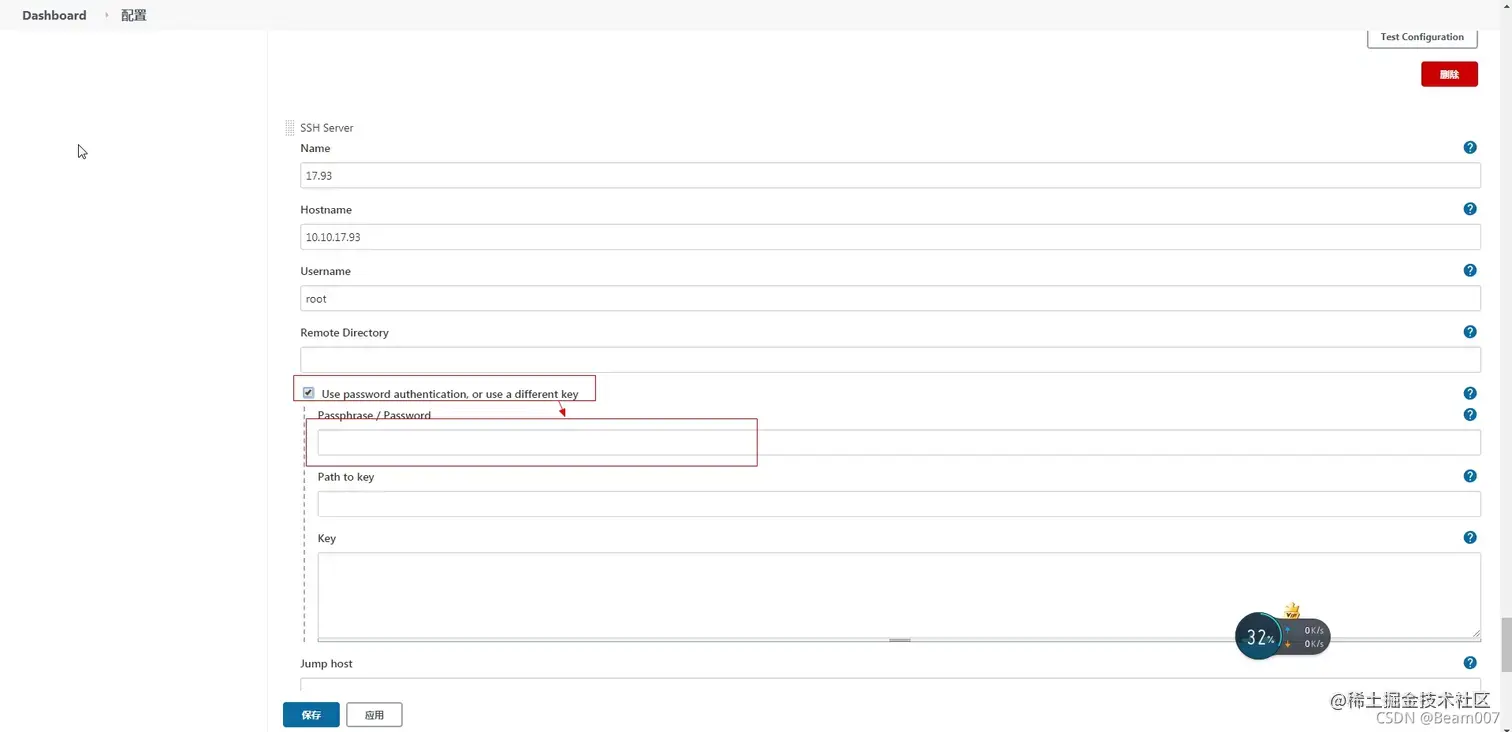
Task: Click the Test Configuration button
Action: pyautogui.click(x=1422, y=37)
